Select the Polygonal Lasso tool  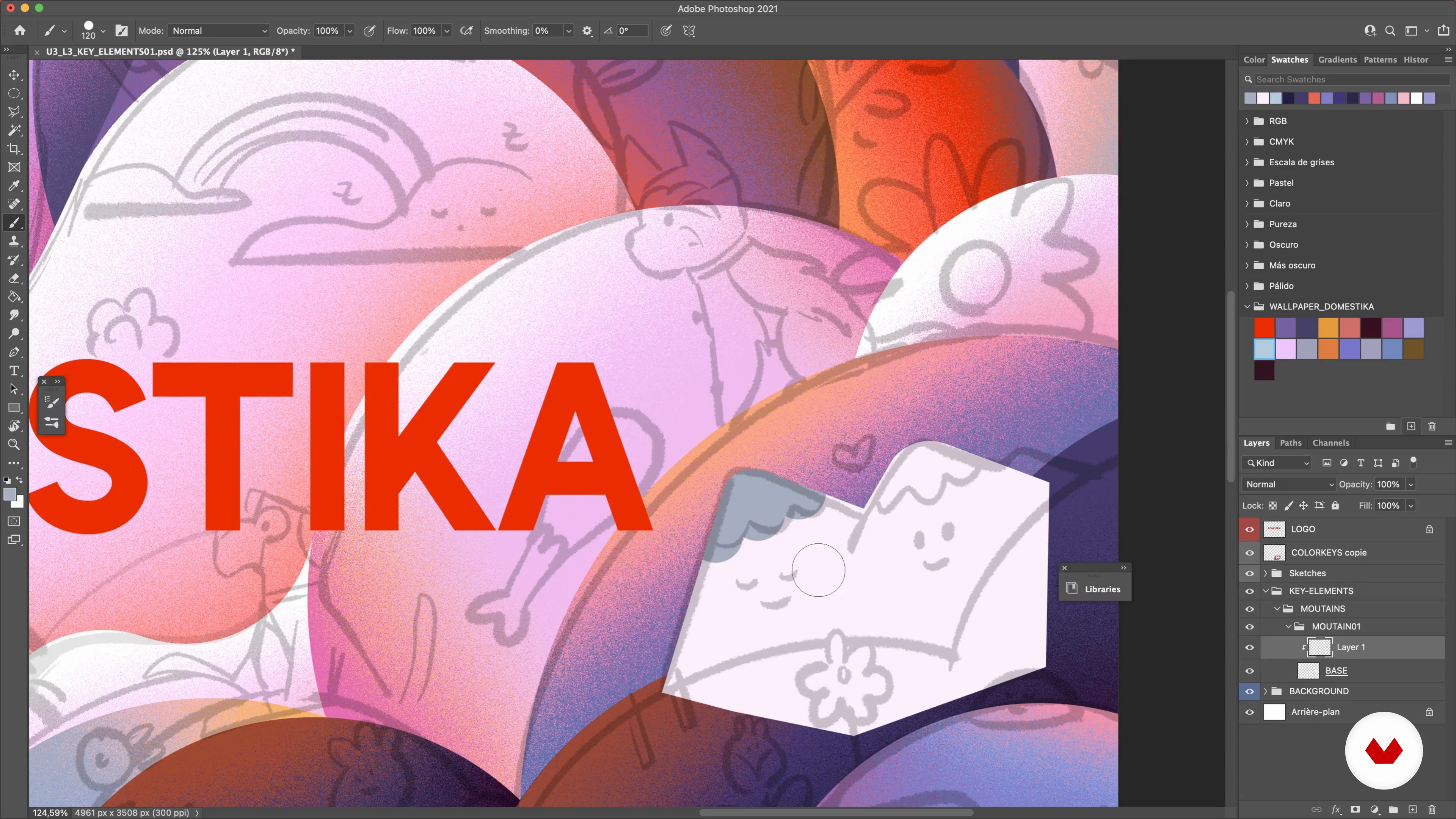14,112
